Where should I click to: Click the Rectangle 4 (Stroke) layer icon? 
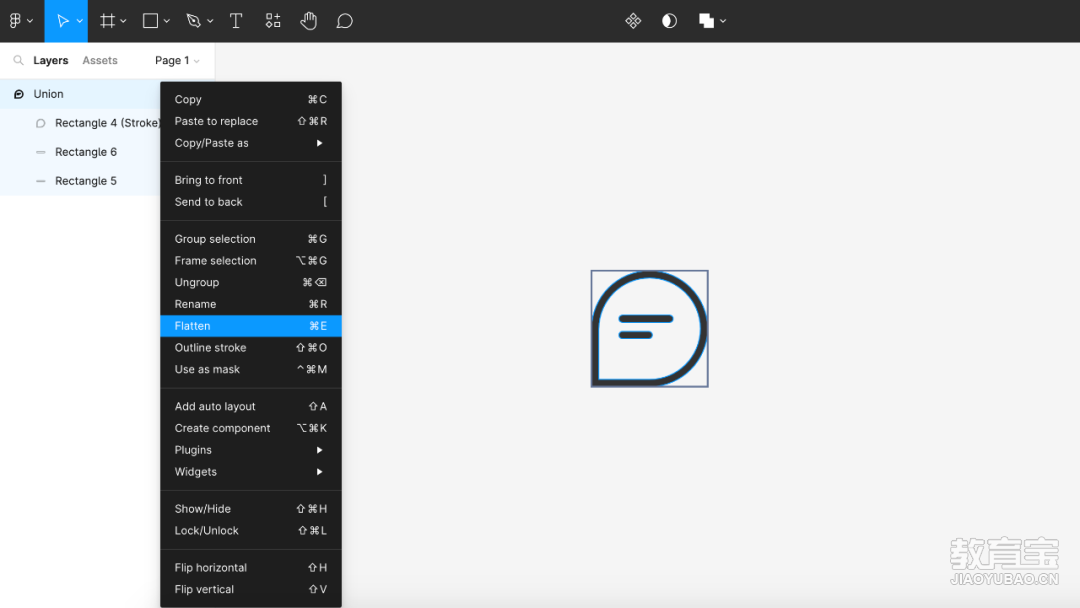(41, 123)
